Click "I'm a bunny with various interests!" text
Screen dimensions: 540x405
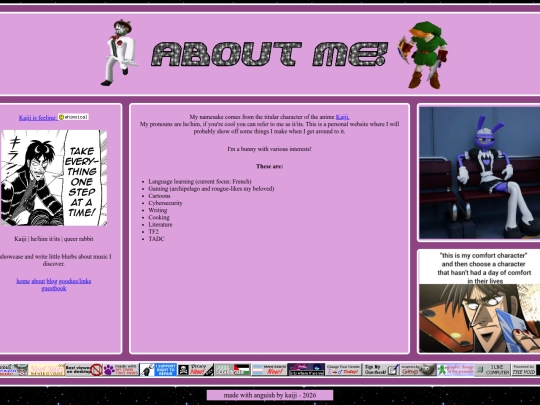click(x=269, y=149)
